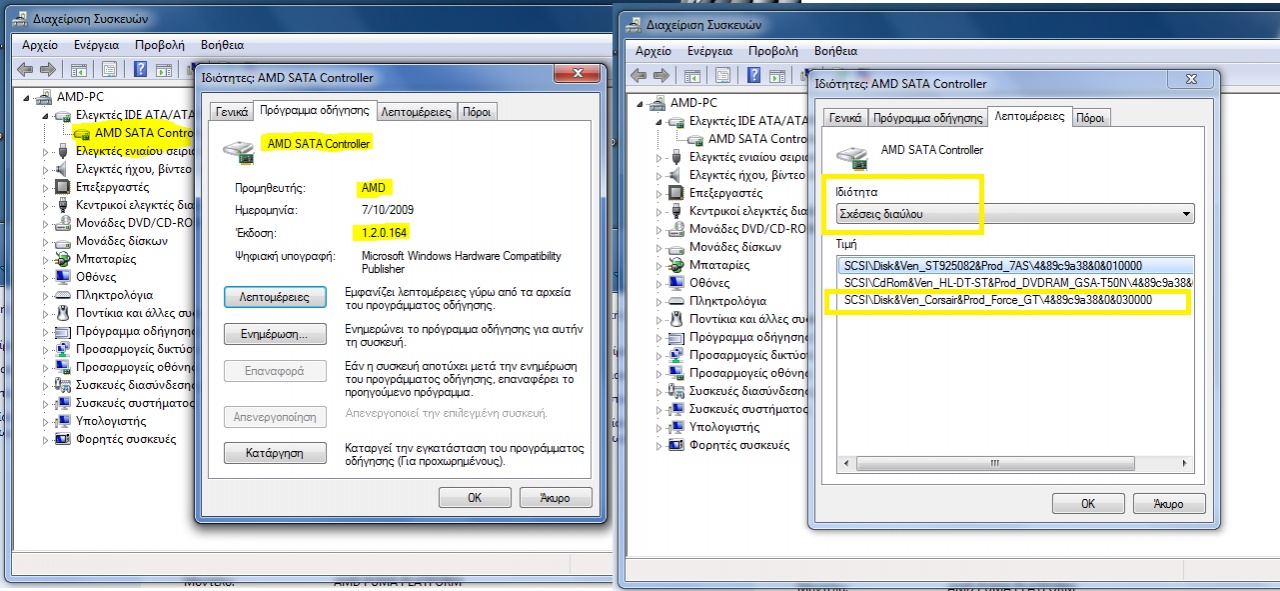Click OK in right details properties dialog

click(x=1088, y=504)
